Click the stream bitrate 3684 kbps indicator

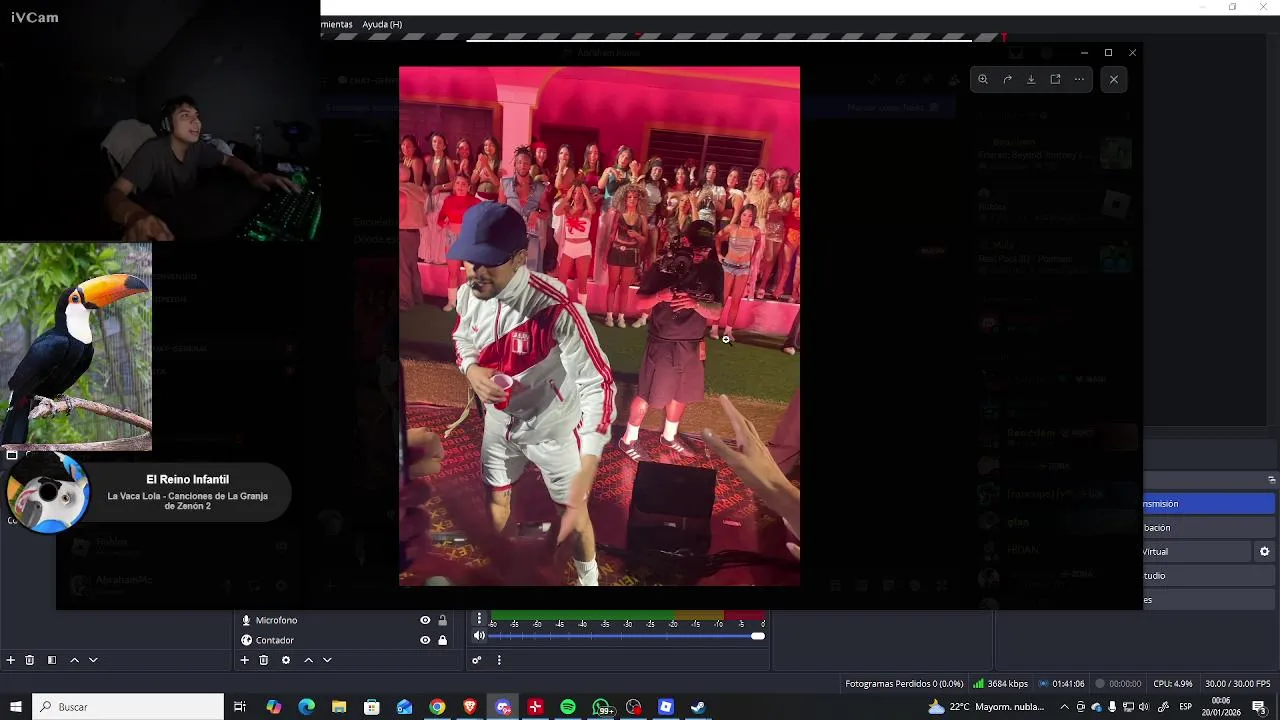[1001, 684]
